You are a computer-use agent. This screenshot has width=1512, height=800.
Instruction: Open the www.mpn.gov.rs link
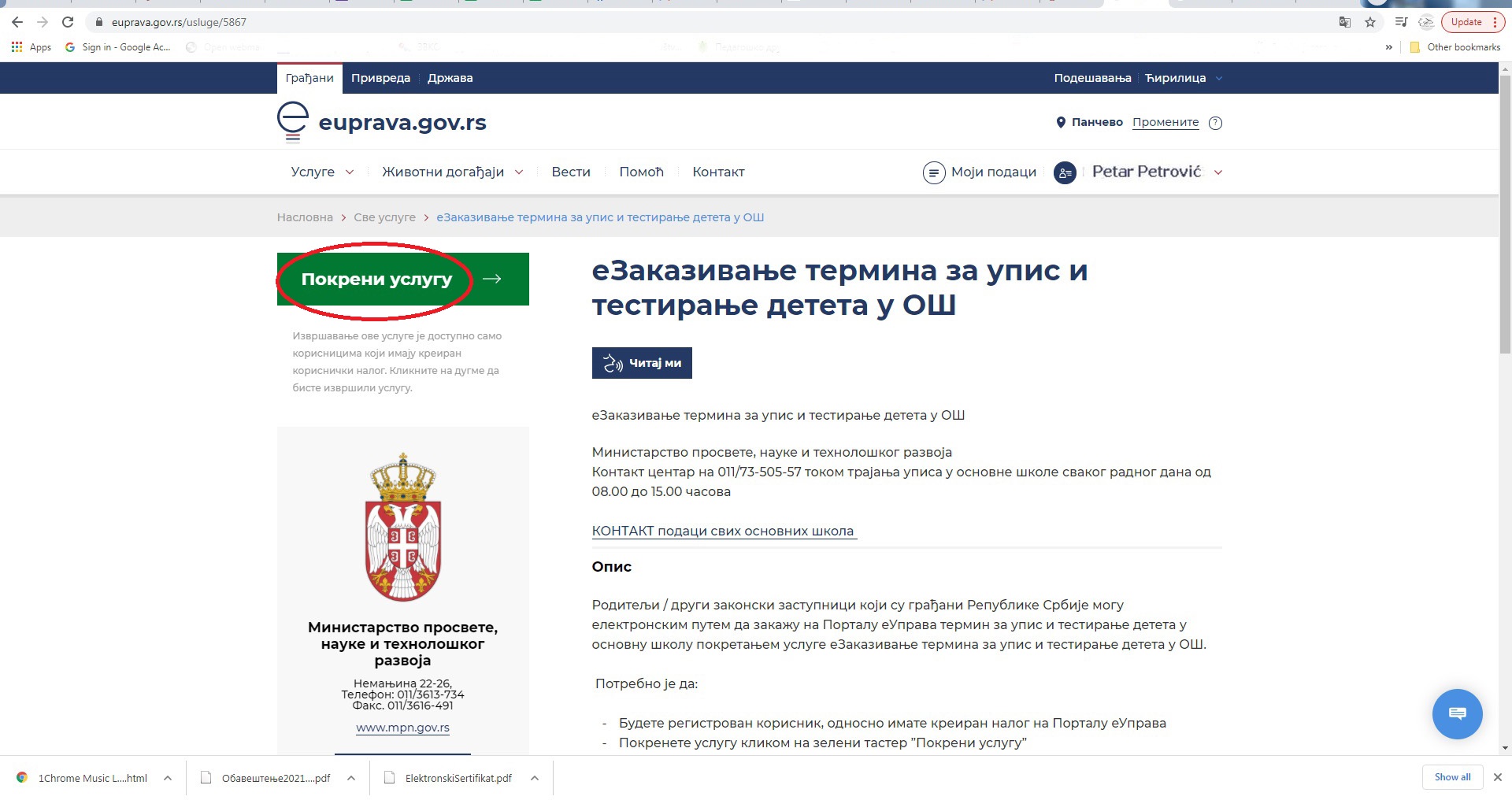coord(402,728)
